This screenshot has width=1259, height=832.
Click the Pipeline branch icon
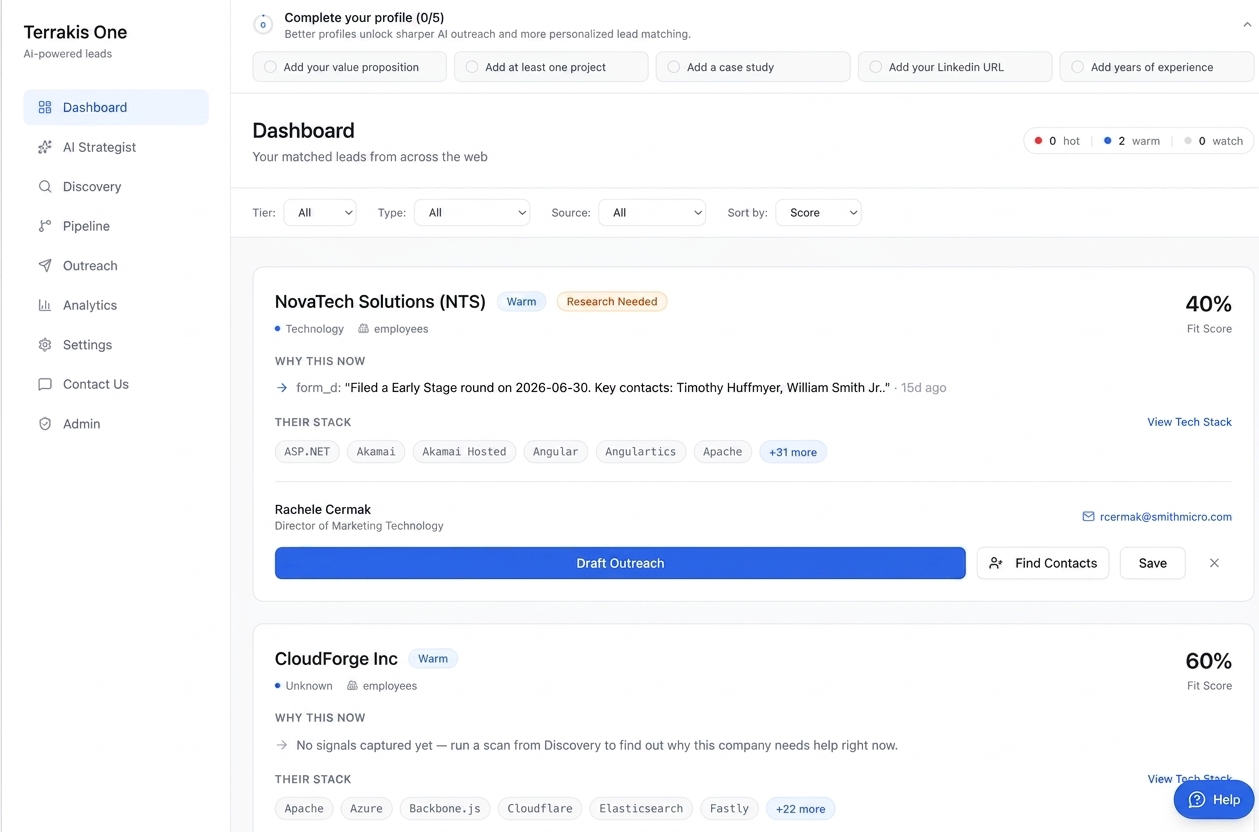pyautogui.click(x=45, y=226)
